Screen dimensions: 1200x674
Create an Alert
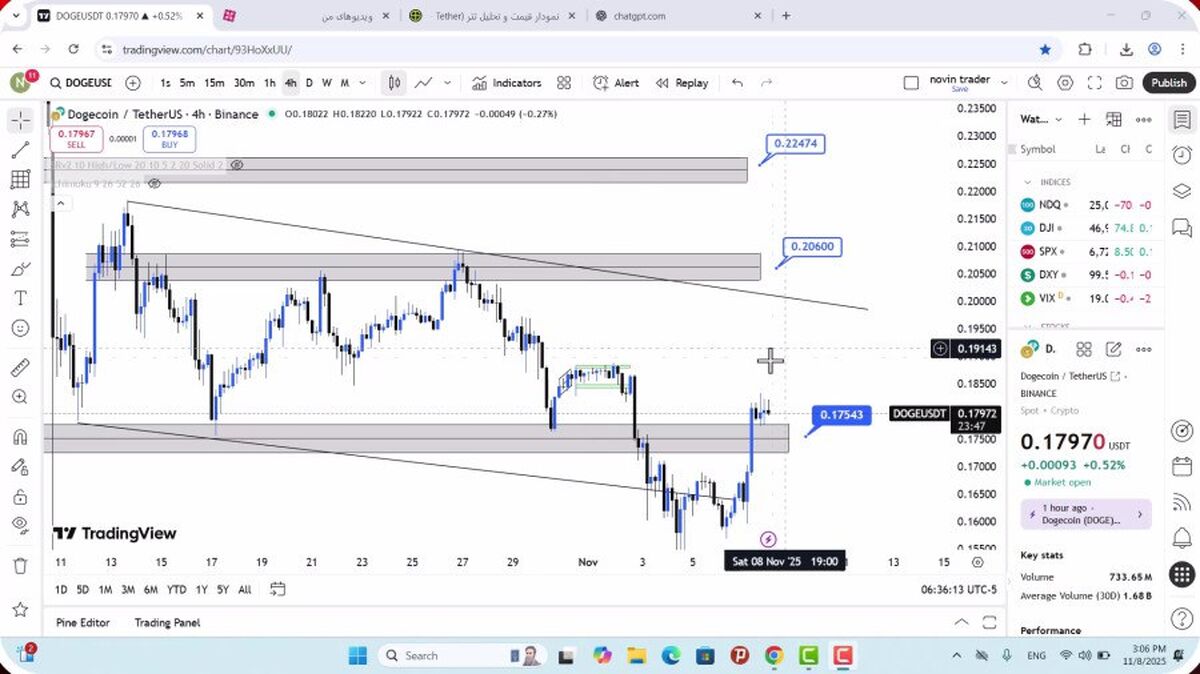click(616, 83)
